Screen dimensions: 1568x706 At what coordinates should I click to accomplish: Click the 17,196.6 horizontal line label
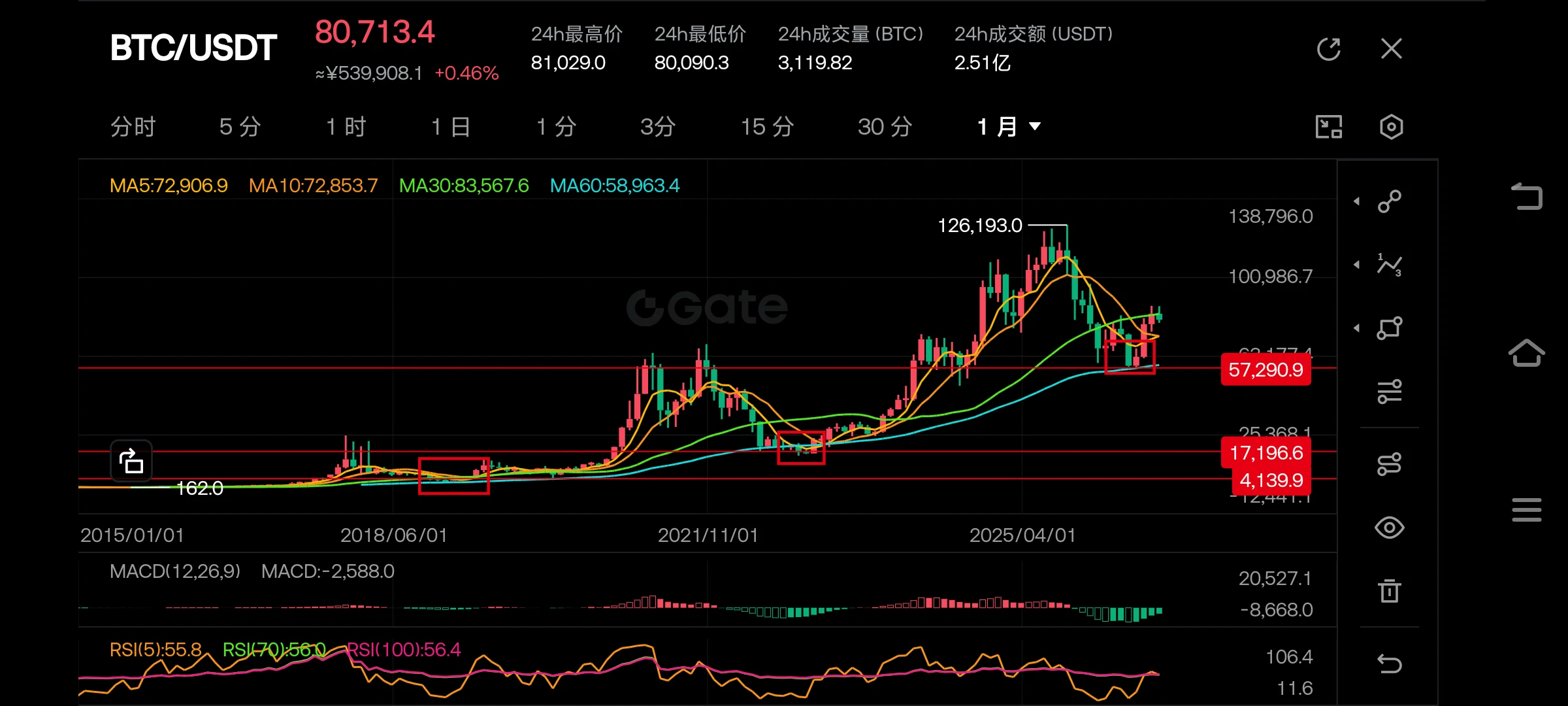[1266, 452]
